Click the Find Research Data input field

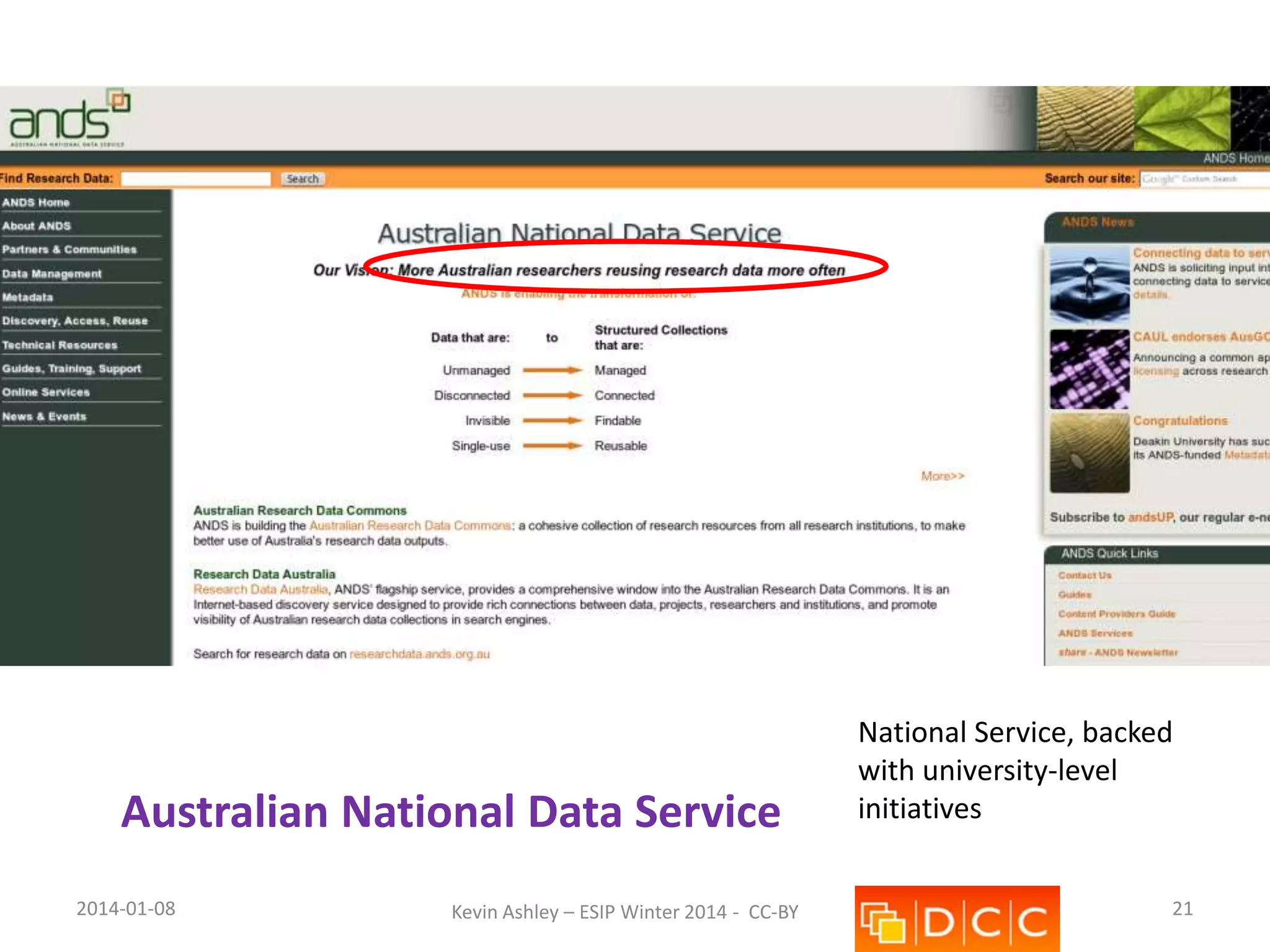(196, 179)
